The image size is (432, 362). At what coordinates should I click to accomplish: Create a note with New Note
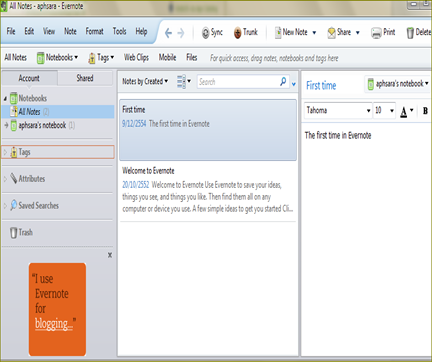coord(291,32)
